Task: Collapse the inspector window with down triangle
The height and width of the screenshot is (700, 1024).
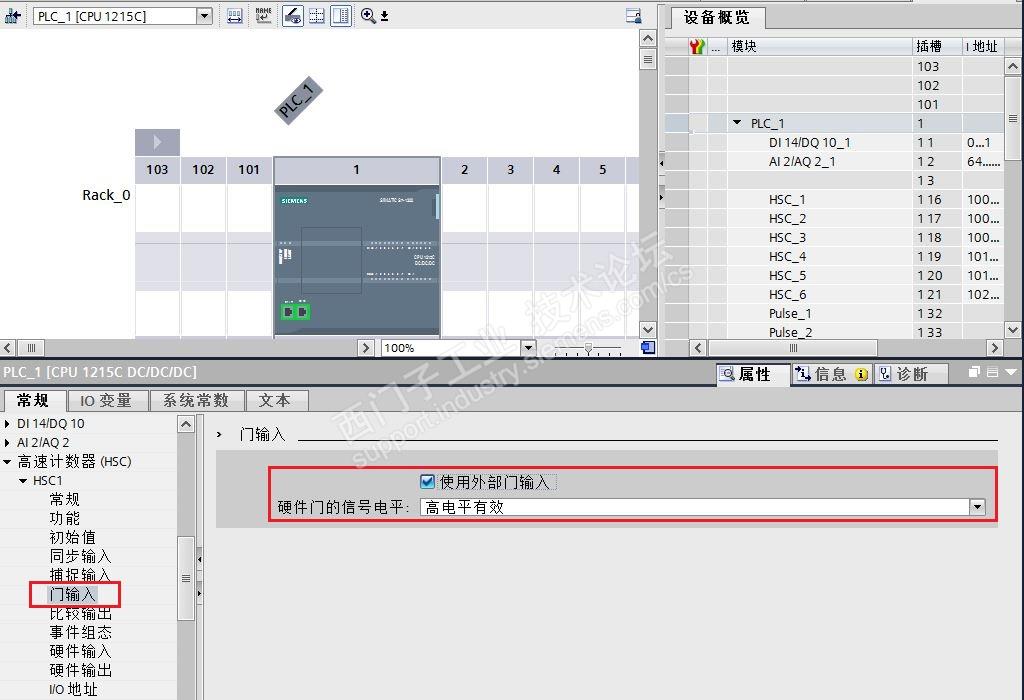Action: pyautogui.click(x=1012, y=372)
